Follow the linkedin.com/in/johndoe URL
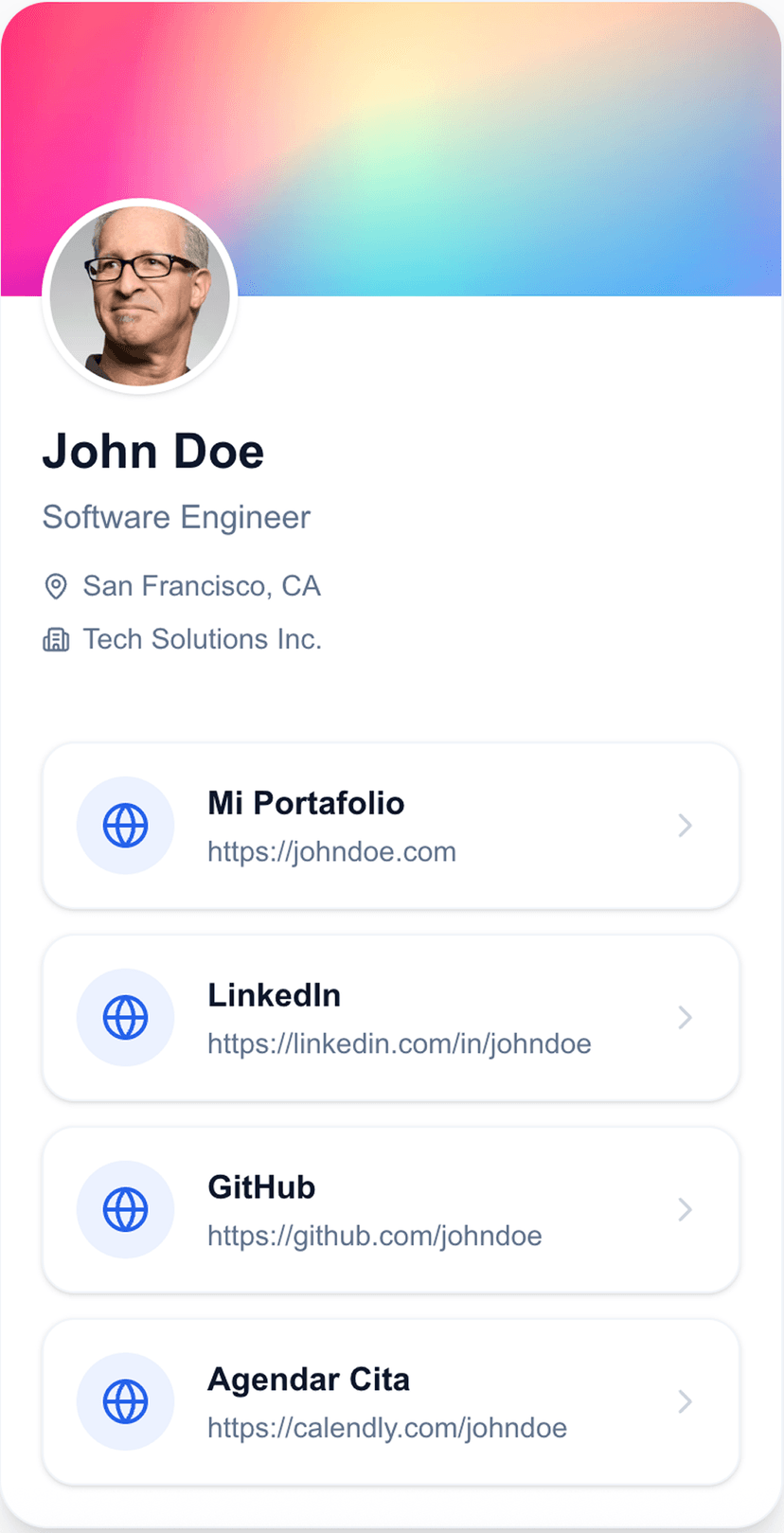 tap(399, 1044)
